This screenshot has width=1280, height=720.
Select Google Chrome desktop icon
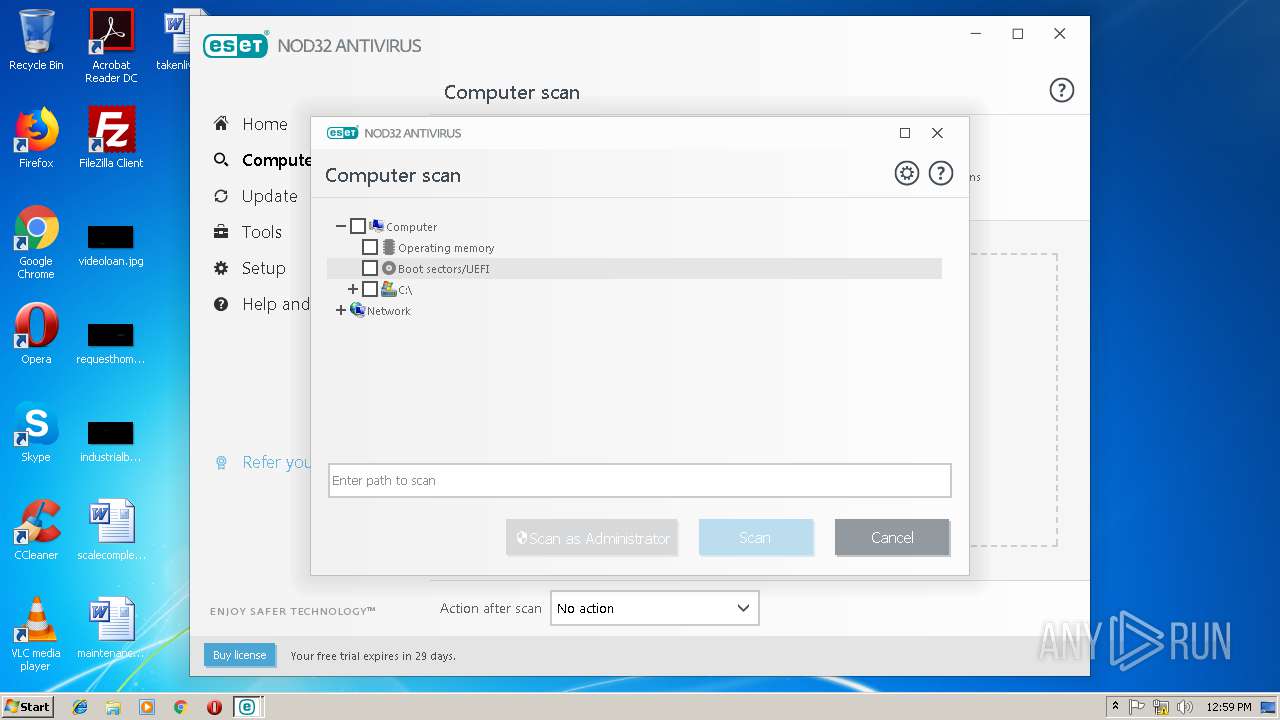36,242
